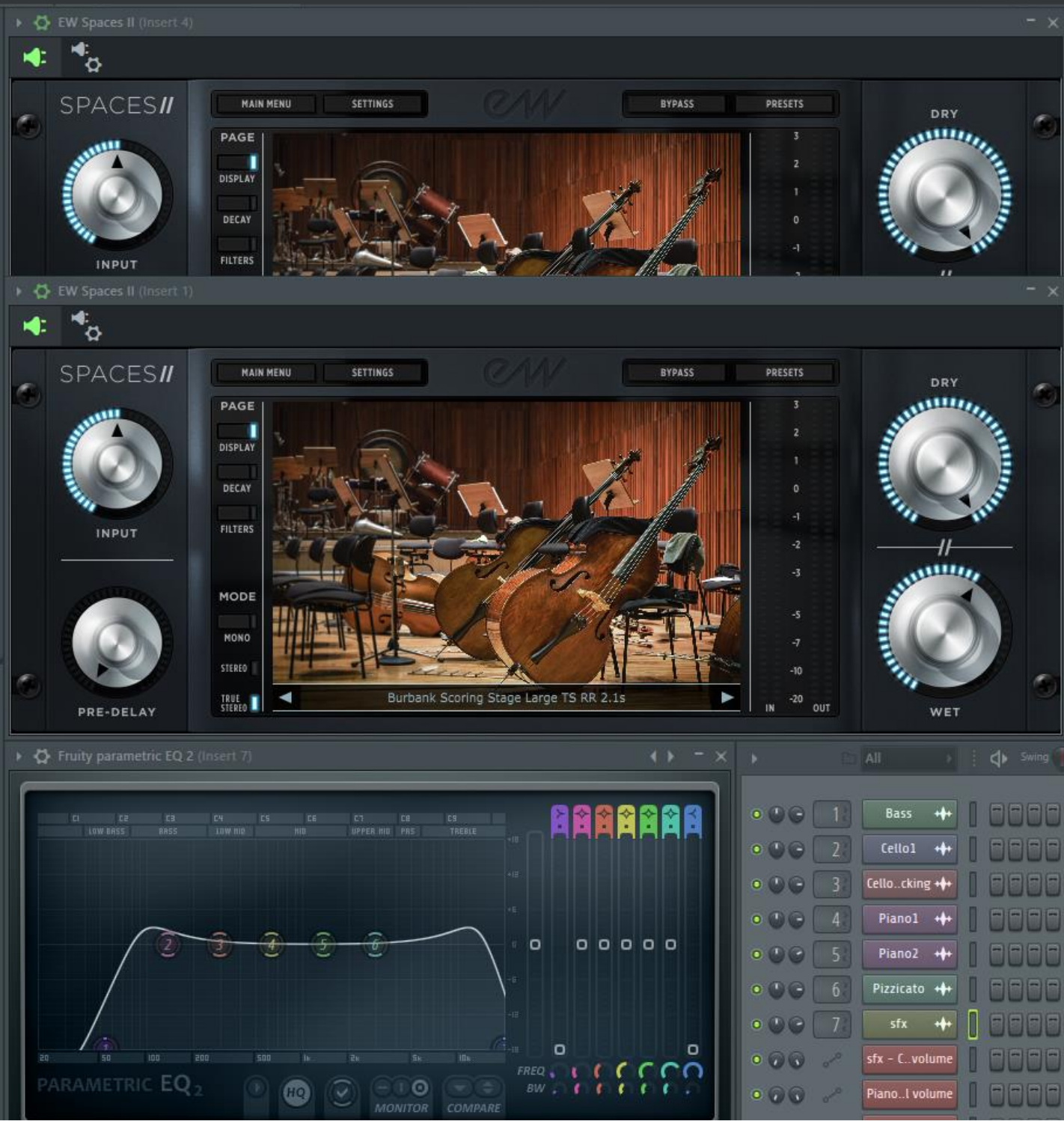Toggle Decay page switch in Insert 1 Spaces

[237, 471]
